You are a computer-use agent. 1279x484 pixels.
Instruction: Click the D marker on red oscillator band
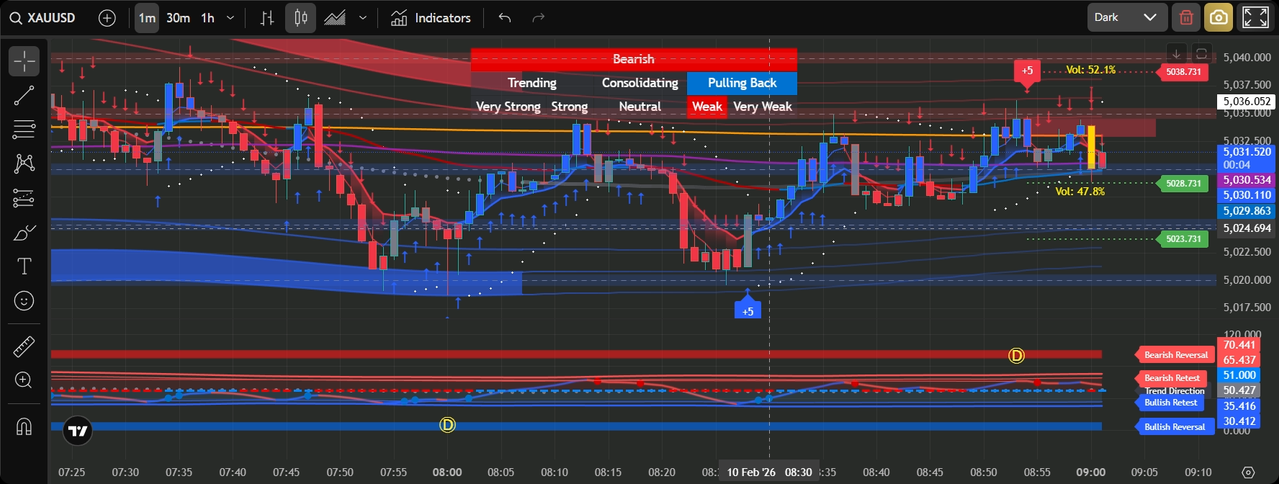[x=1017, y=355]
